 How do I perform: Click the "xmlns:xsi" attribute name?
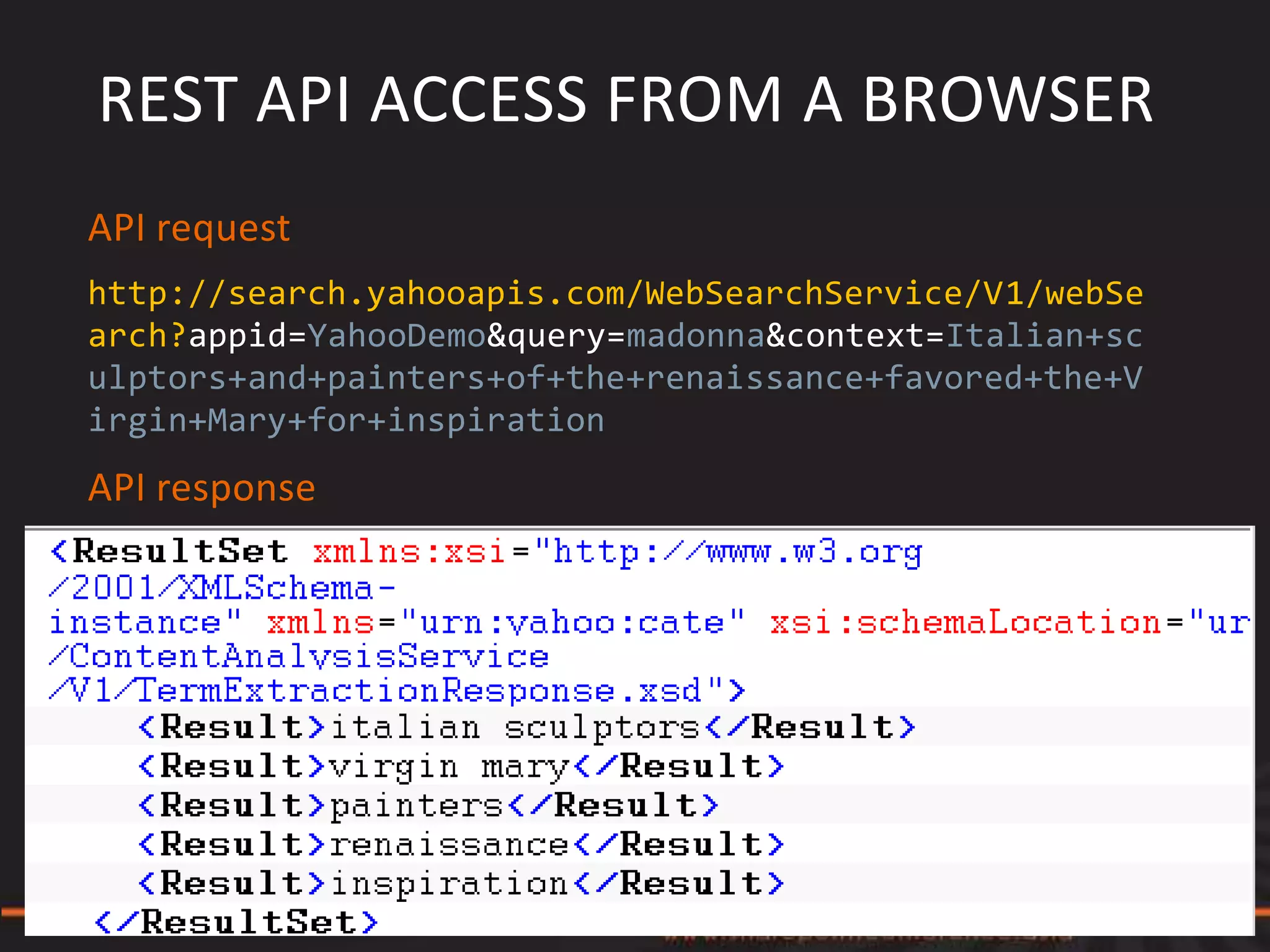409,551
